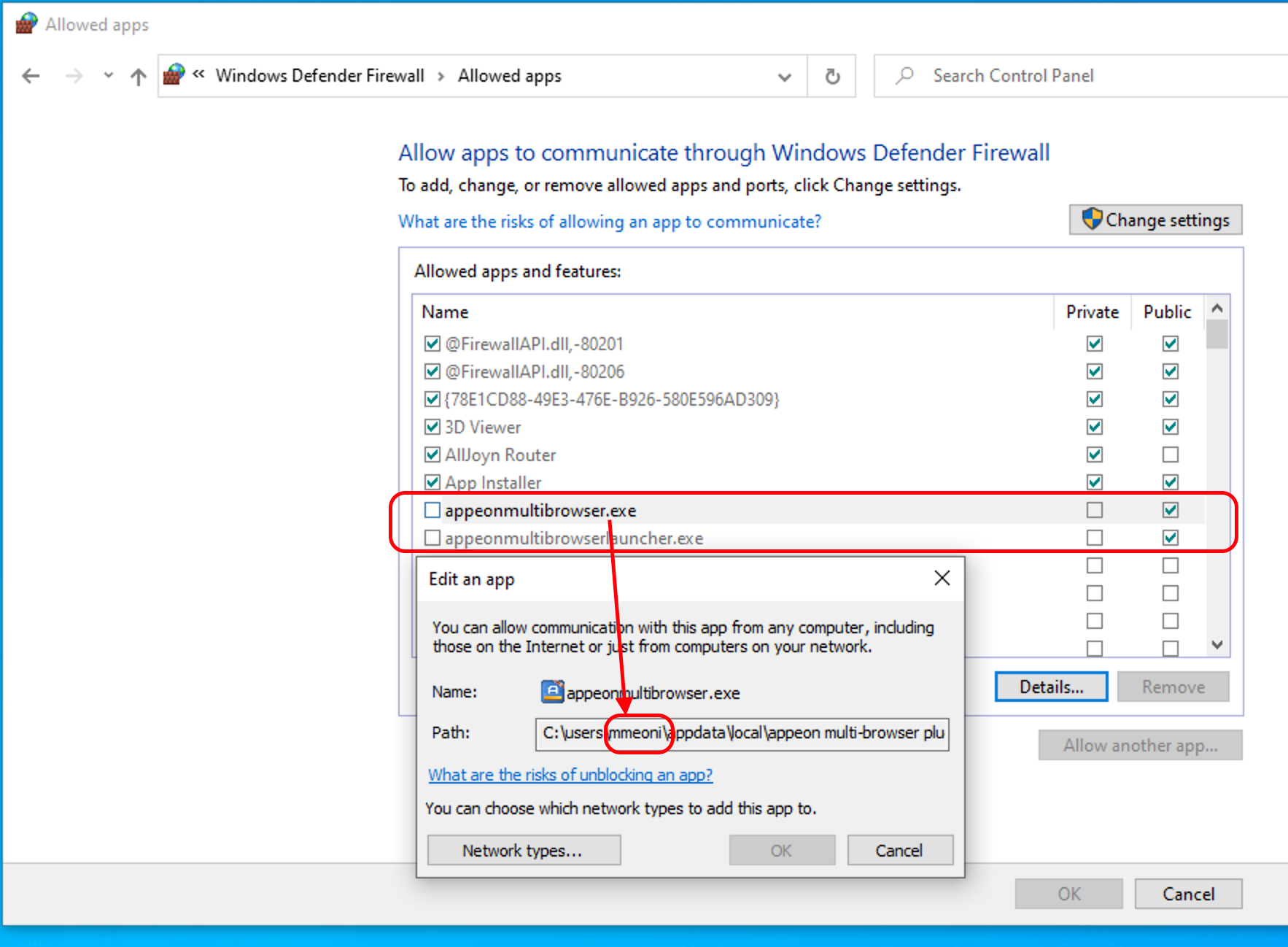The width and height of the screenshot is (1288, 947).
Task: Click the scroll down arrow in apps list
Action: pyautogui.click(x=1217, y=644)
